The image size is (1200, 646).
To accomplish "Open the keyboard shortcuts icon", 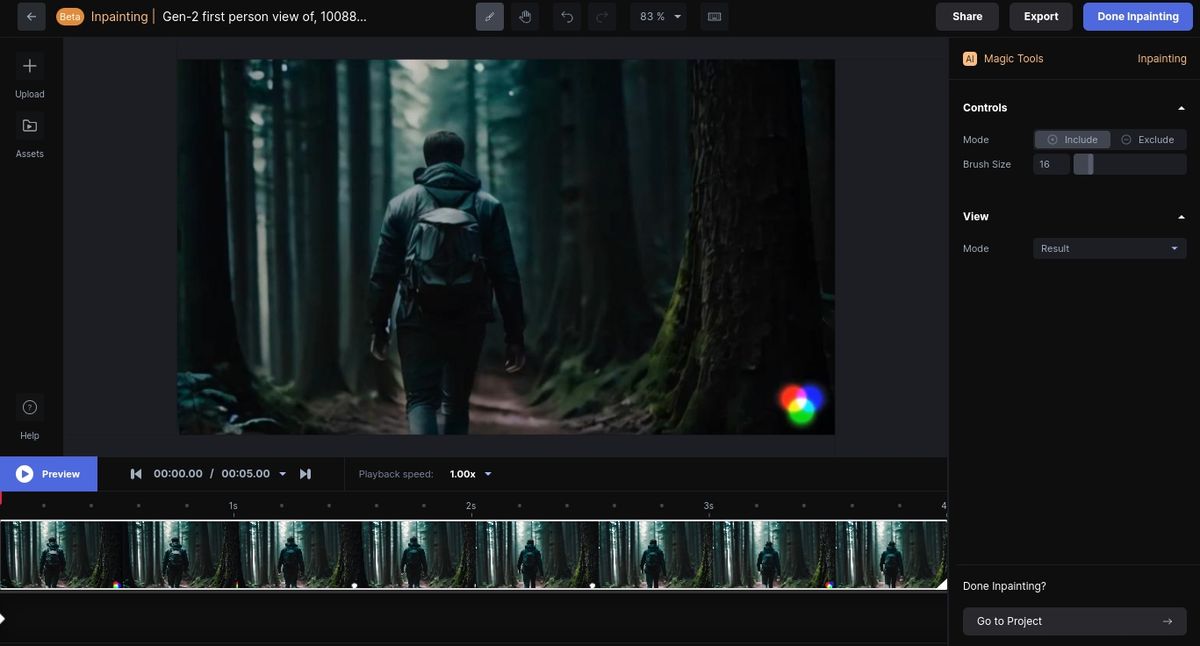I will click(x=714, y=16).
